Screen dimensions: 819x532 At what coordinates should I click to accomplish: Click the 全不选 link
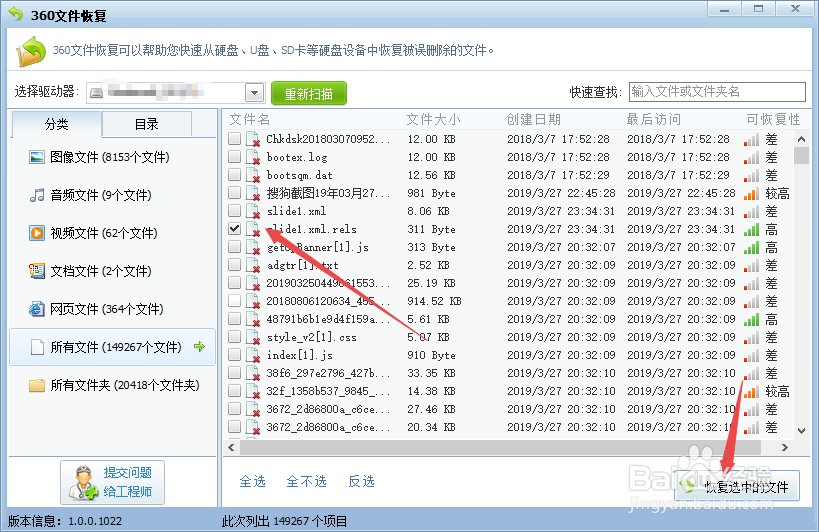pyautogui.click(x=307, y=481)
